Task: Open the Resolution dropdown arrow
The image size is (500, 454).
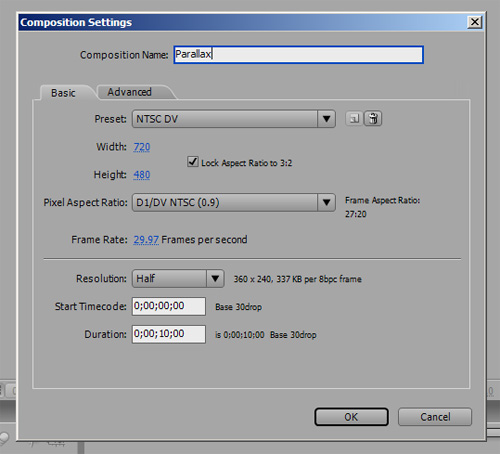Action: [215, 278]
